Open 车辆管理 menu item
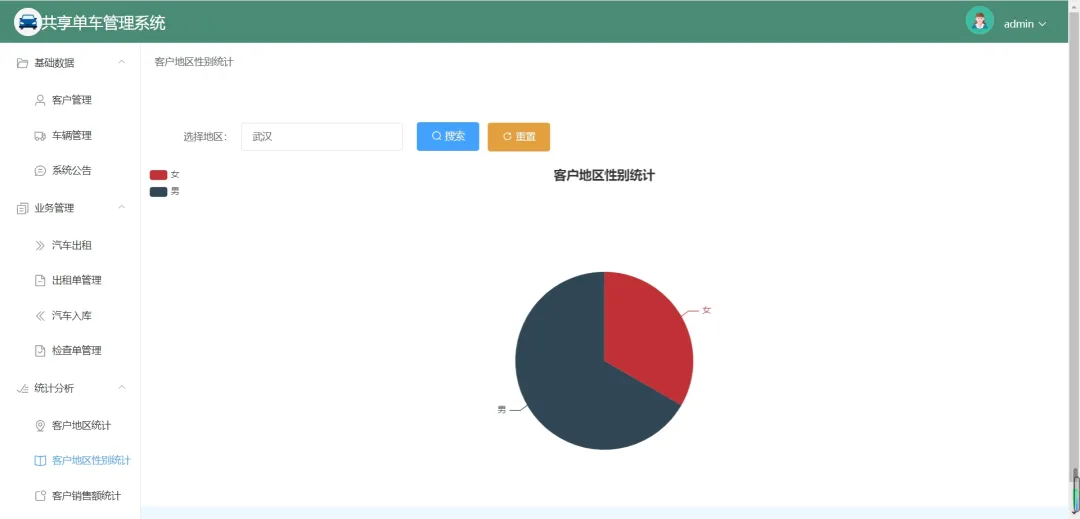1080x519 pixels. [x=70, y=136]
